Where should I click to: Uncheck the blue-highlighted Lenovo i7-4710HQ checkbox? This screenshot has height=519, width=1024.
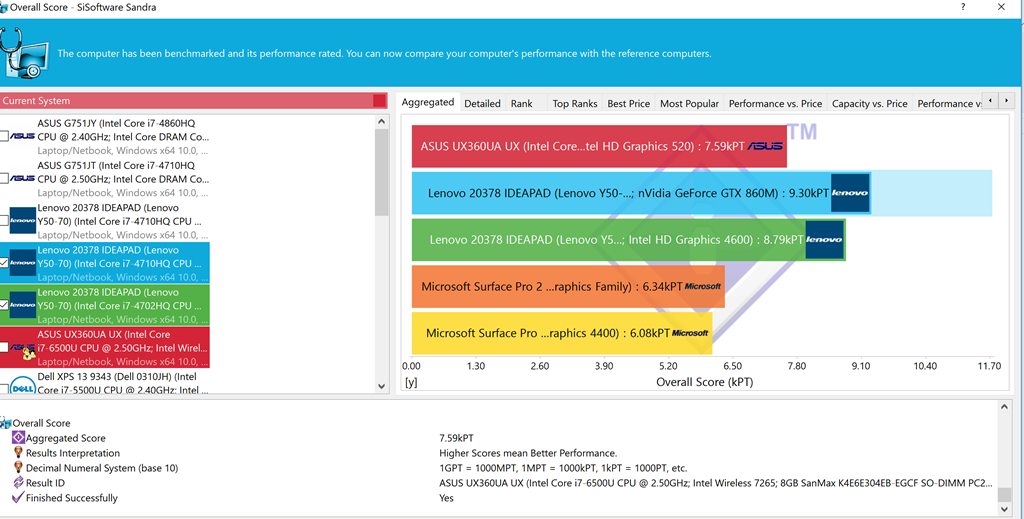4,263
